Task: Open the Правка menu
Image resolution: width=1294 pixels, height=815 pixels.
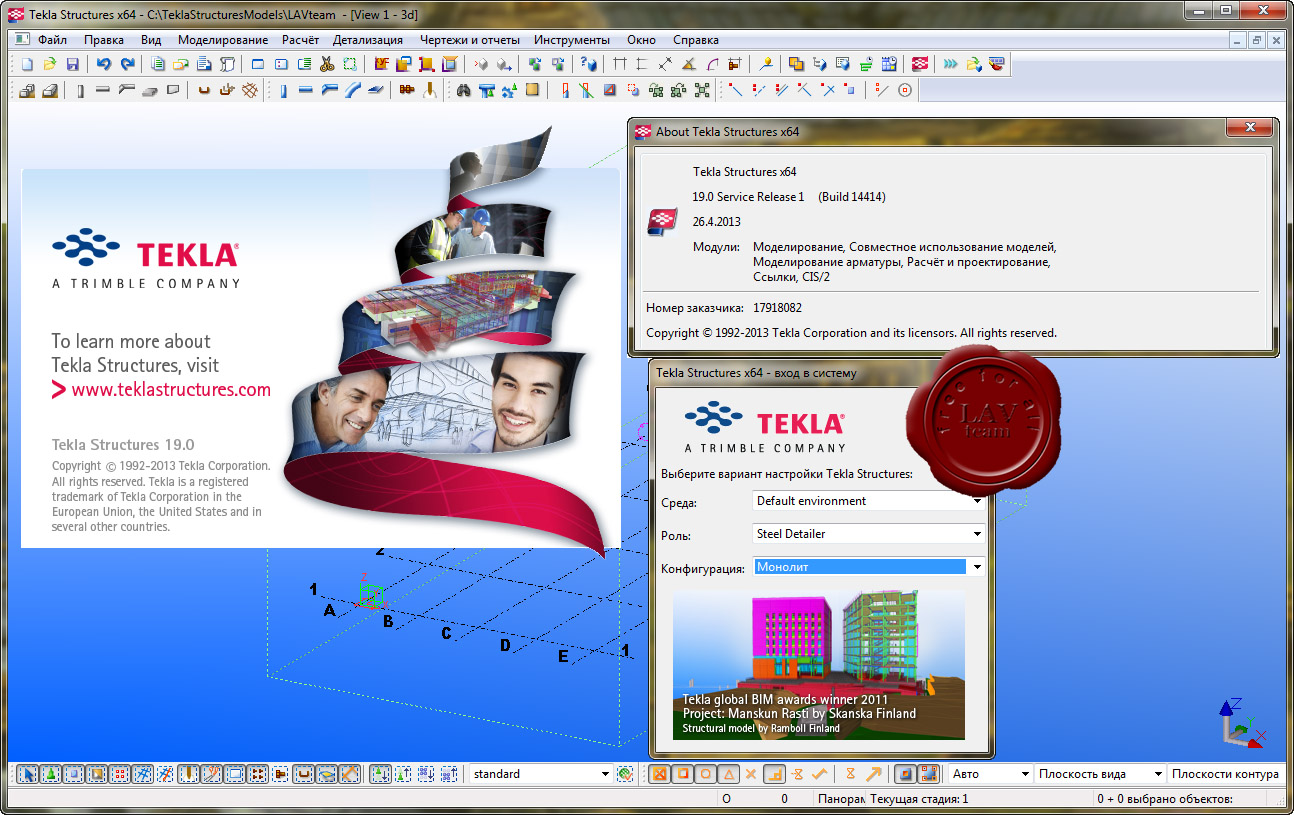Action: coord(104,40)
